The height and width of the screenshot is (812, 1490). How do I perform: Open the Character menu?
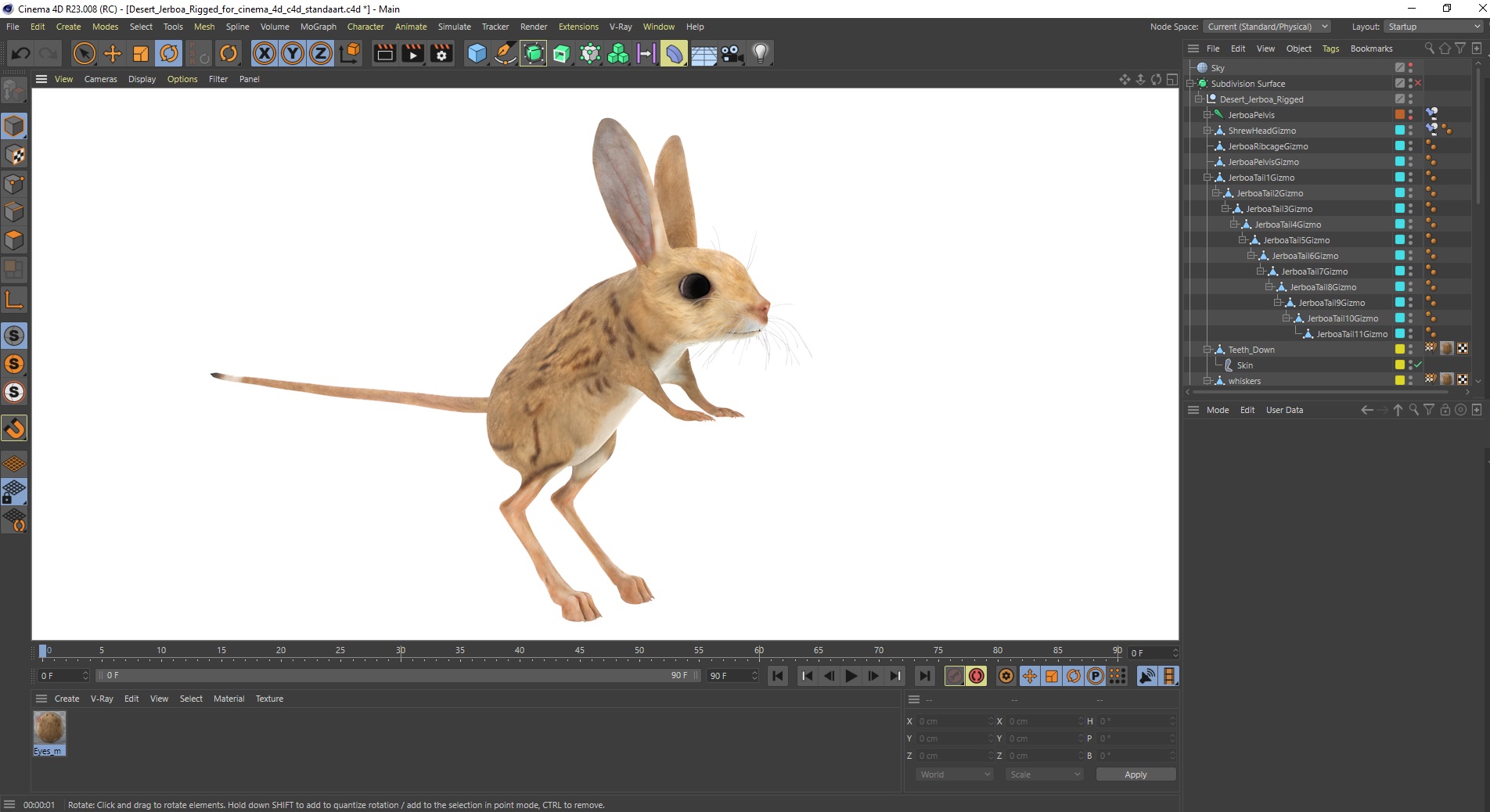365,27
